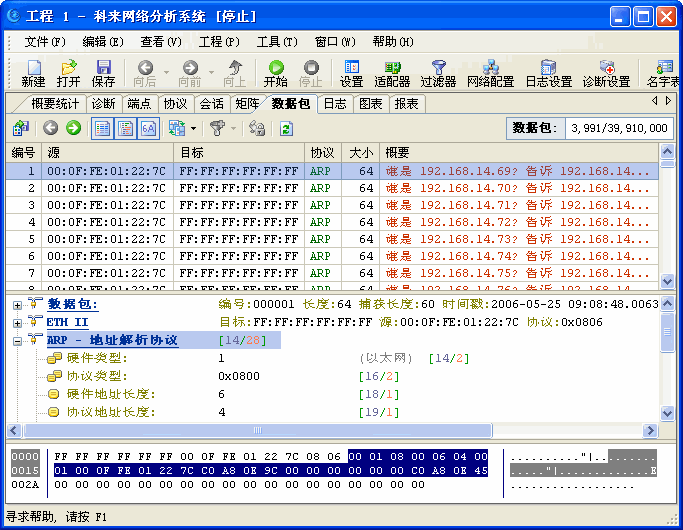Click the 向上 (Up) toolbar icon
This screenshot has height=530, width=683.
(235, 73)
